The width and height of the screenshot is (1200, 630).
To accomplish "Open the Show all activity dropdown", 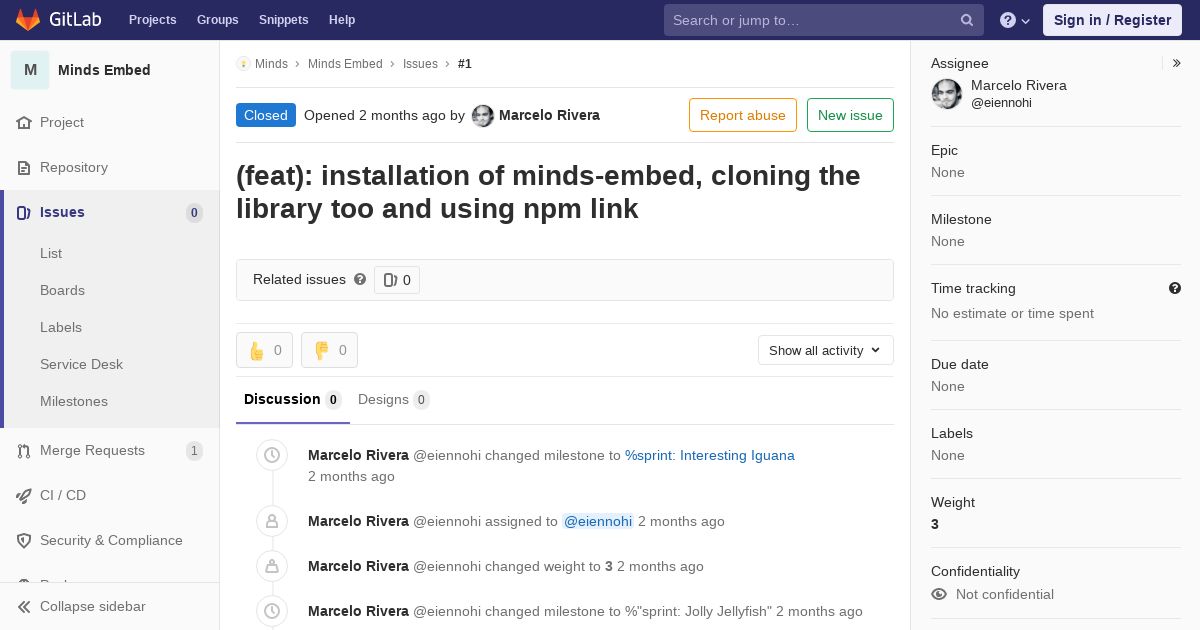I will [x=825, y=350].
